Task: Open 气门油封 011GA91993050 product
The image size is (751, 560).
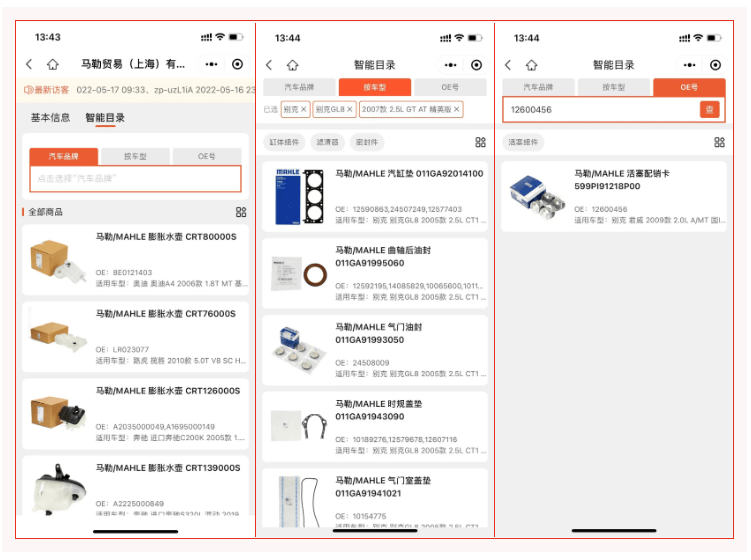Action: point(375,350)
